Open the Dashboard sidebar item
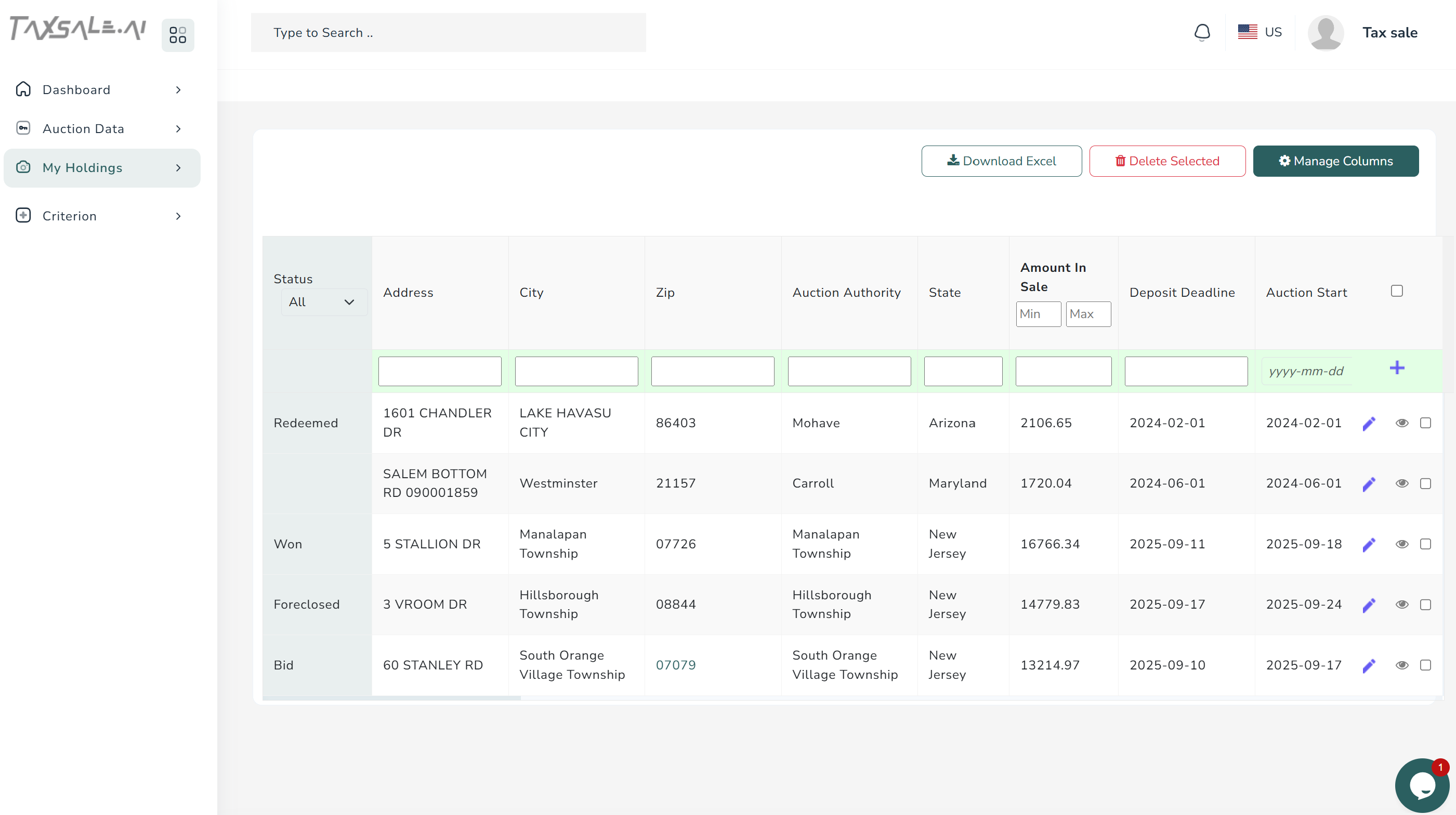 pyautogui.click(x=76, y=89)
